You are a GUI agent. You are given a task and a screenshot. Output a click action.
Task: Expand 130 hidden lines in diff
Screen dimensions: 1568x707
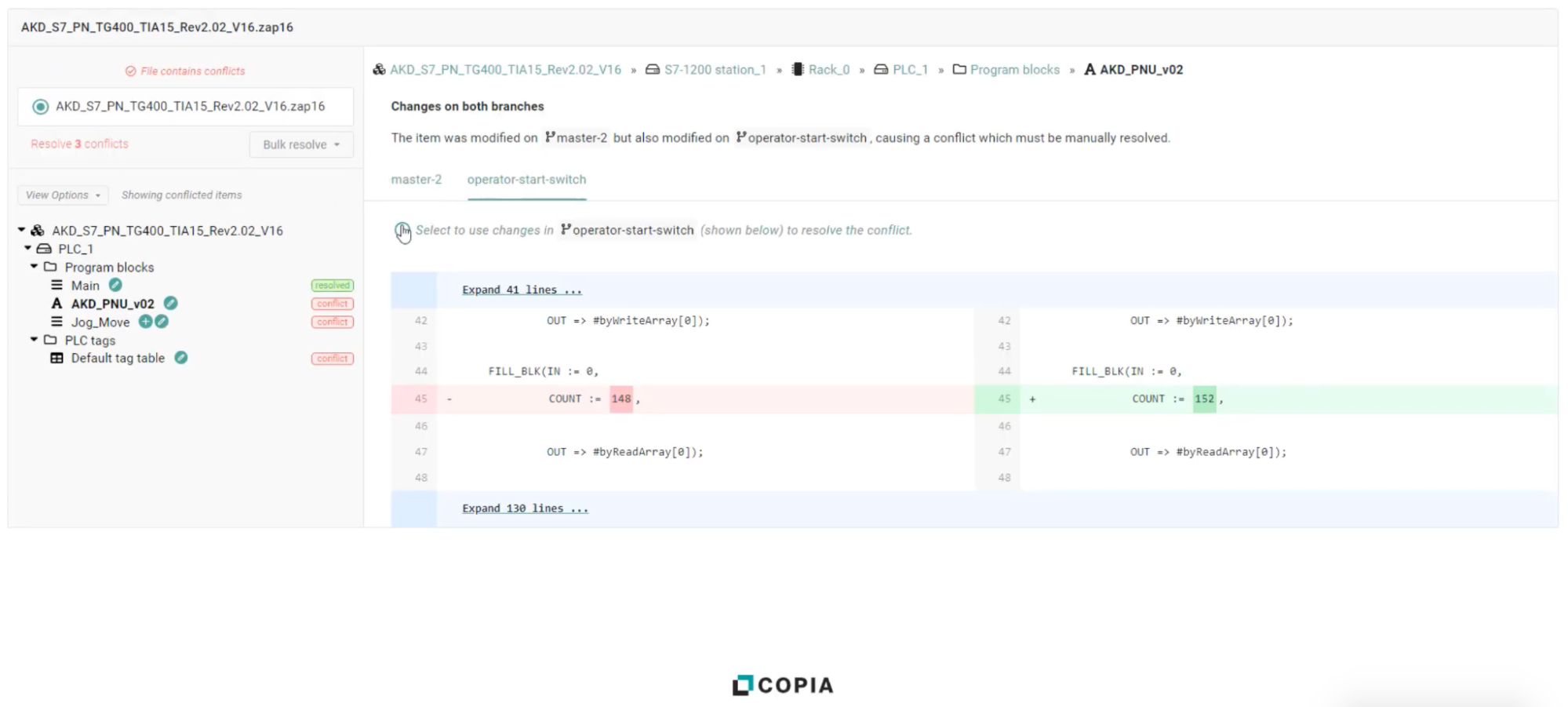(x=525, y=508)
